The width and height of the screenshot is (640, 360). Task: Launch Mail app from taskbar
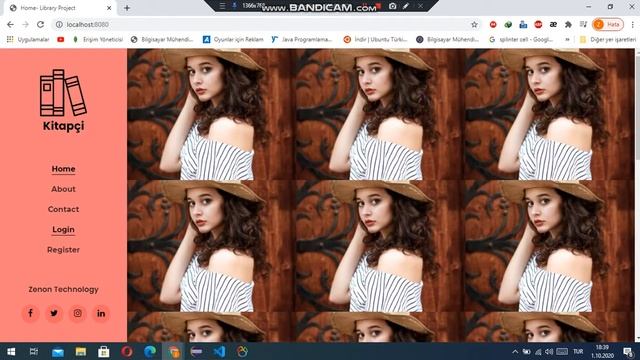58,351
